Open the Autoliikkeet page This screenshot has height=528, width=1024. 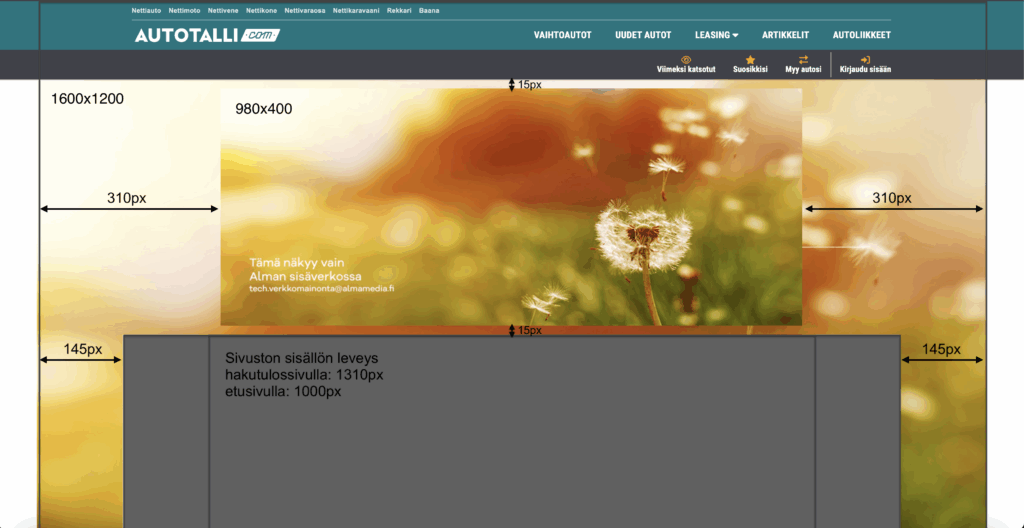(x=861, y=35)
